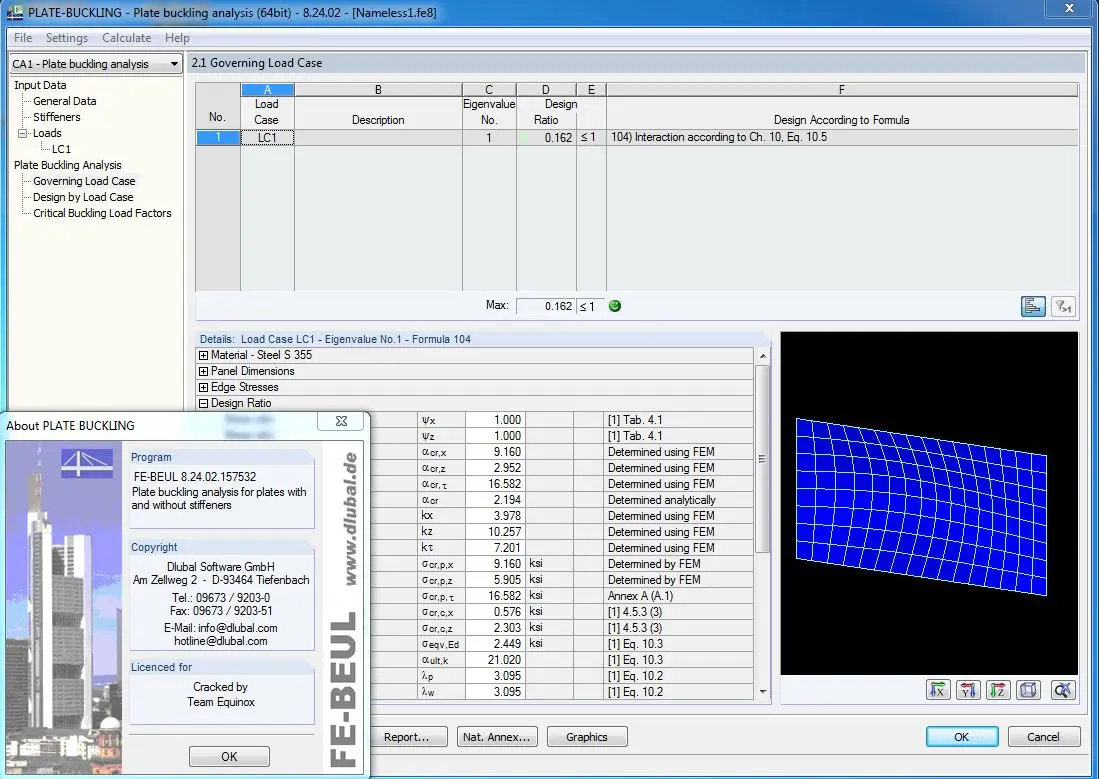The width and height of the screenshot is (1099, 779).
Task: Expand the Panel Dimensions section
Action: (204, 372)
